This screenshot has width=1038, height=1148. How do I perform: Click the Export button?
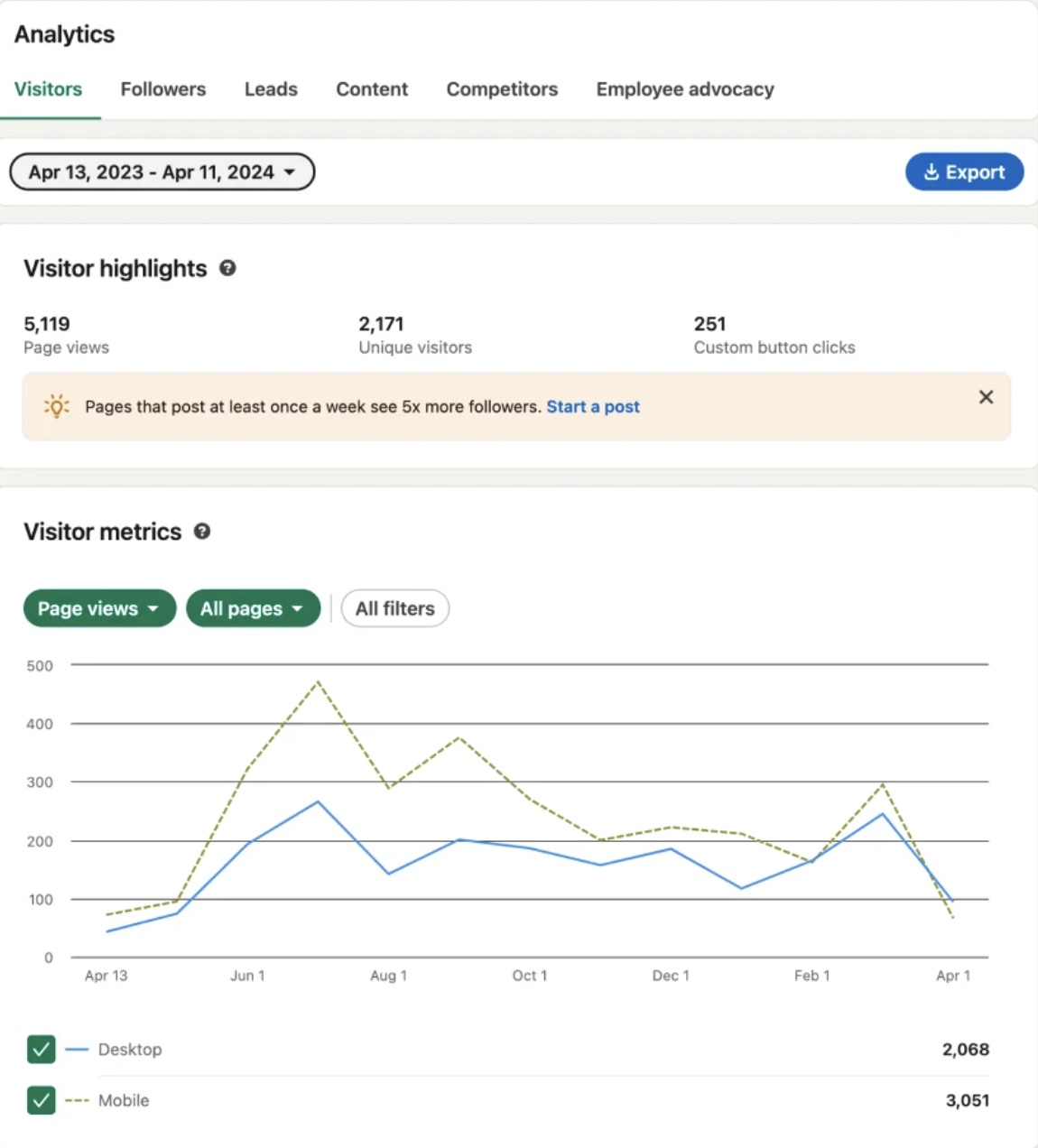point(964,171)
